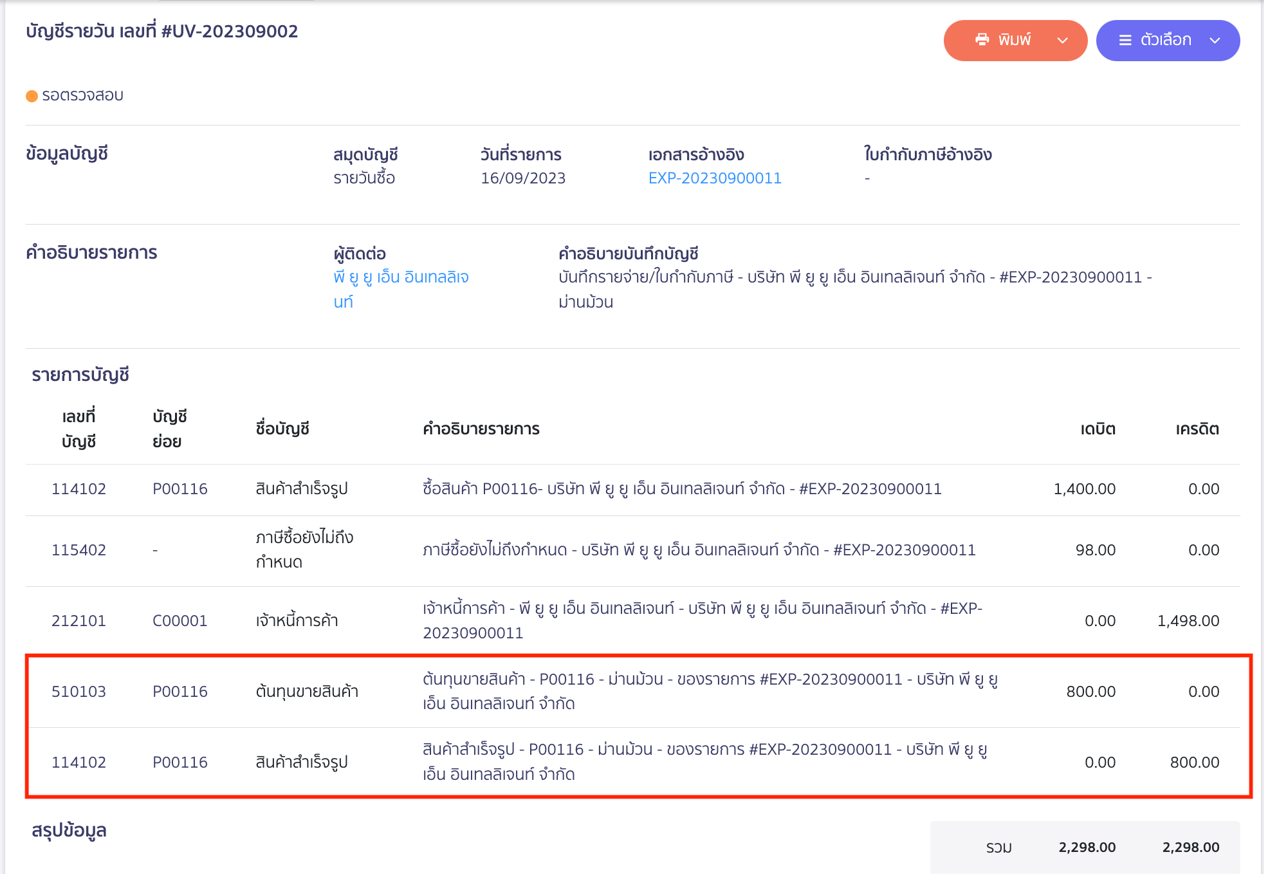The width and height of the screenshot is (1264, 874).
Task: Click the orange รอตรวจสอบ status dot
Action: point(32,96)
